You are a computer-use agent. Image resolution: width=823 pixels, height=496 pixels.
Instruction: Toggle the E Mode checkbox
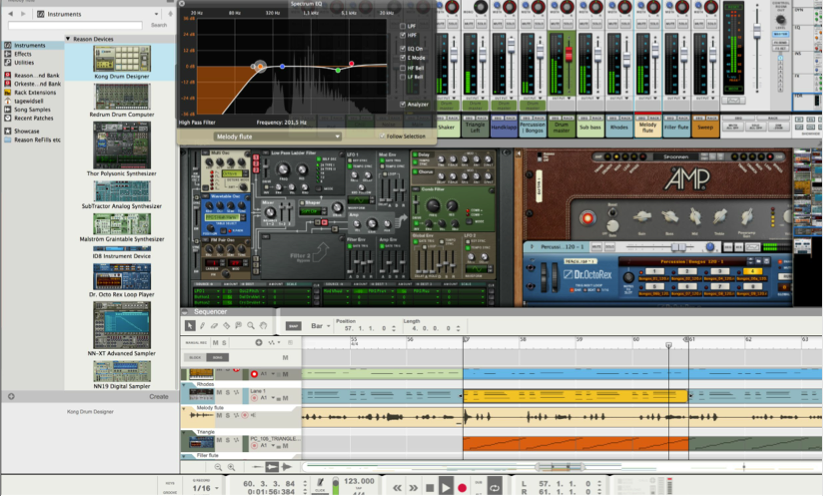coord(403,58)
